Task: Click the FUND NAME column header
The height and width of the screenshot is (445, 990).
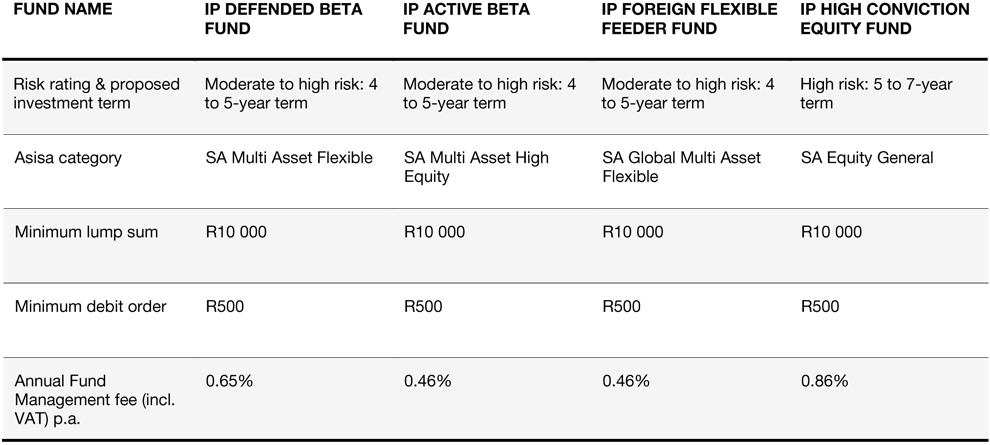Action: pyautogui.click(x=63, y=10)
